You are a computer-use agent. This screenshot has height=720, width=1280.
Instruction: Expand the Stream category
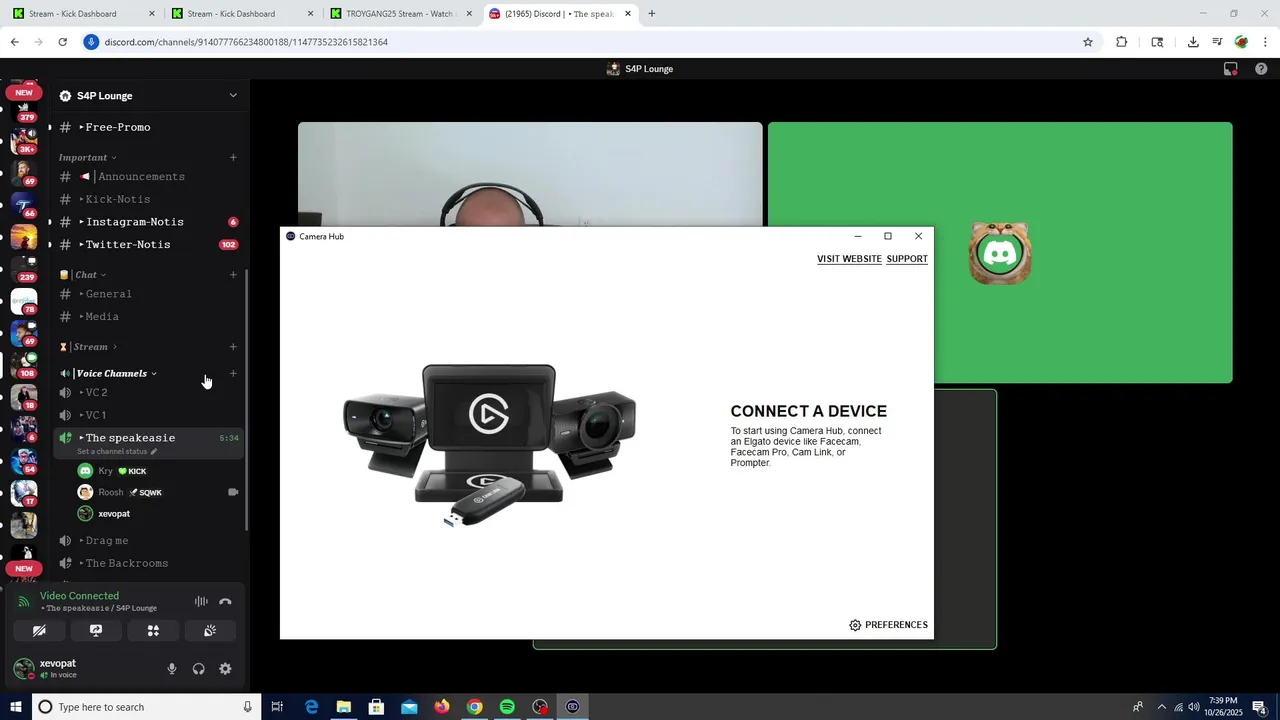click(89, 347)
